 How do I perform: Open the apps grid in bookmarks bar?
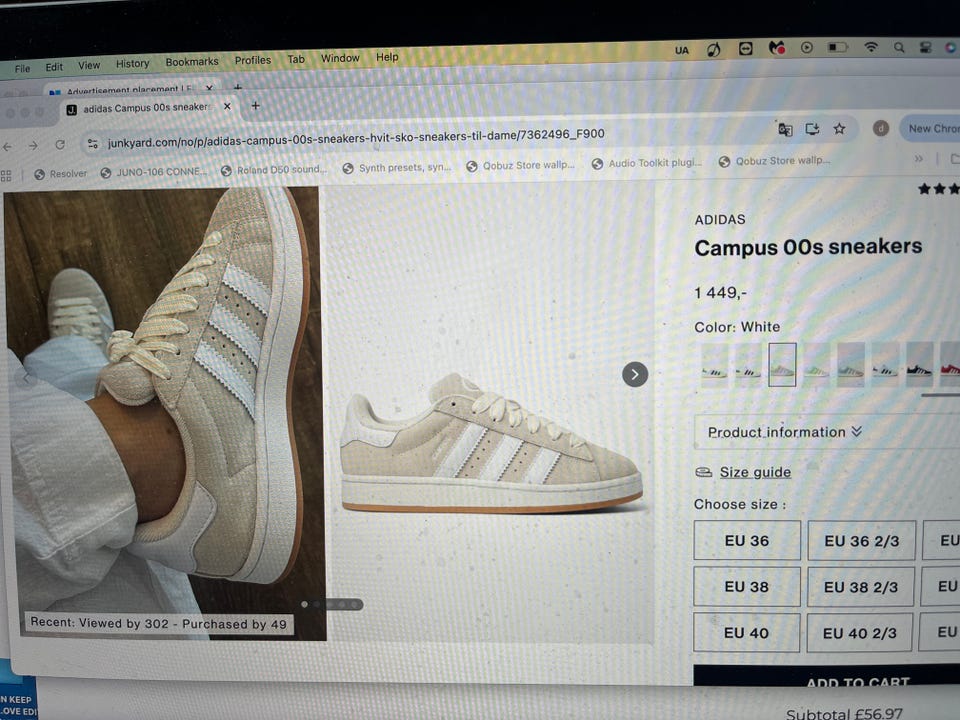pyautogui.click(x=6, y=176)
